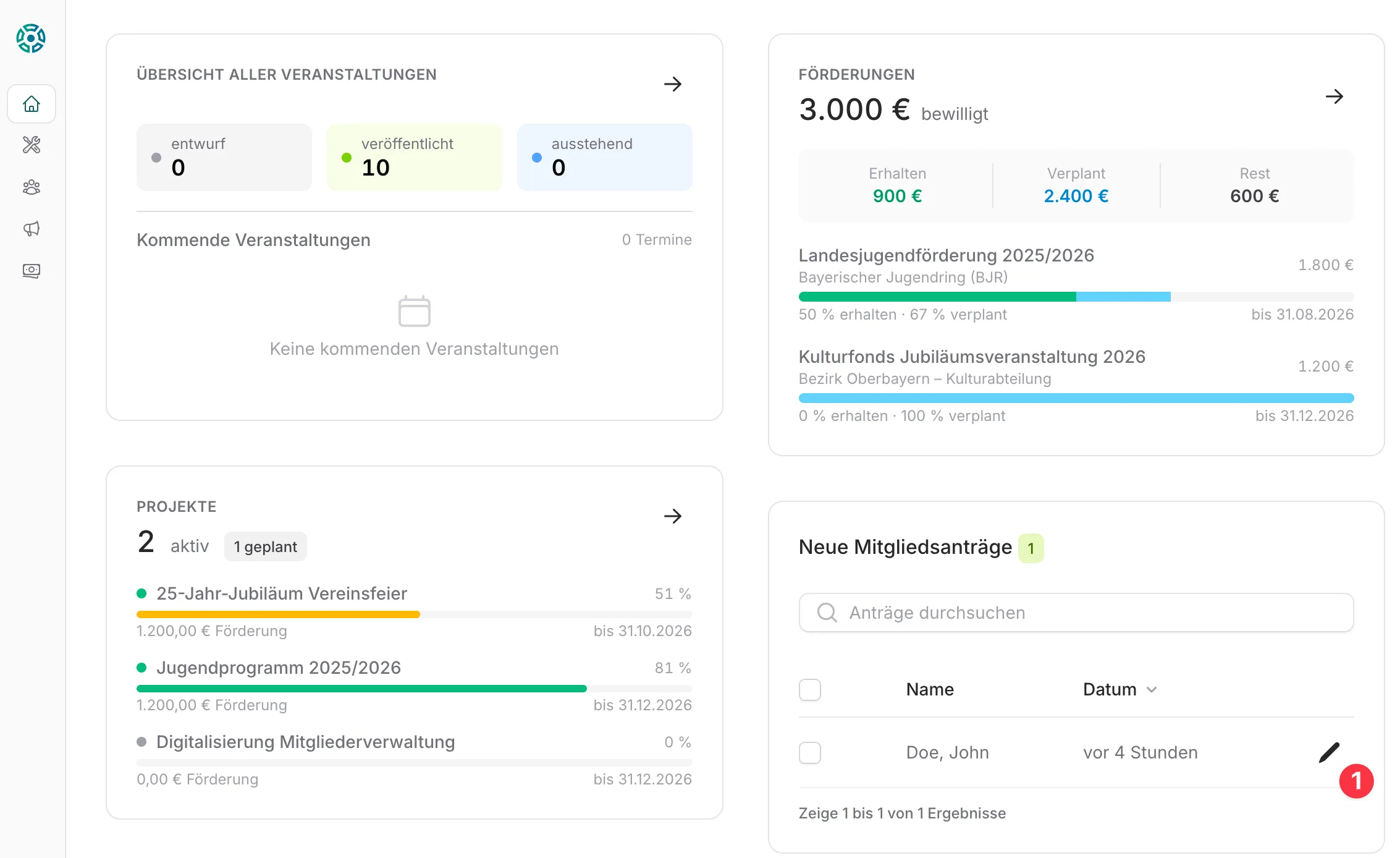This screenshot has height=858, width=1400.
Task: Select the ausstehend status tile
Action: [x=604, y=157]
